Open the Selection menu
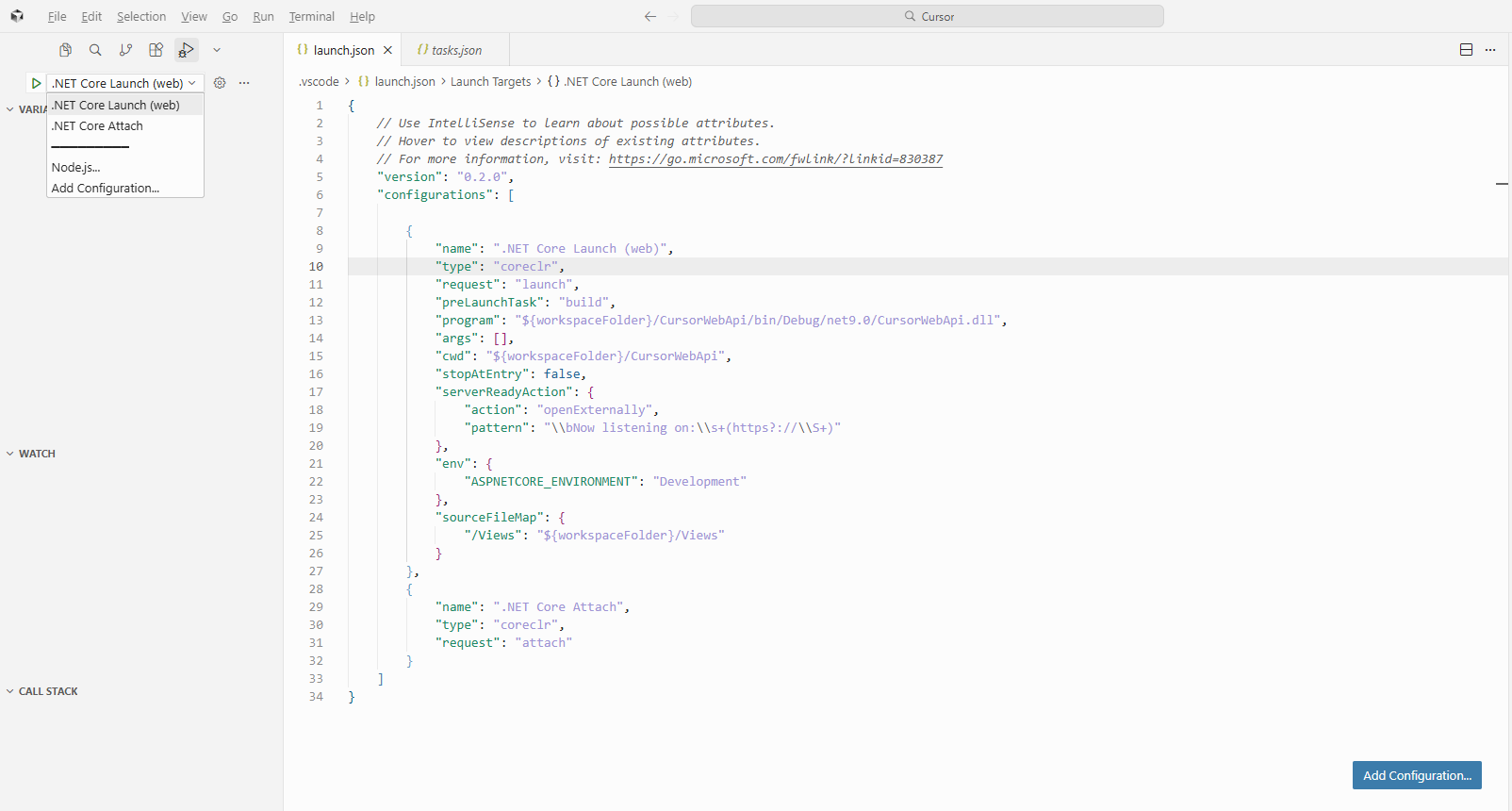Image resolution: width=1512 pixels, height=811 pixels. (x=141, y=16)
